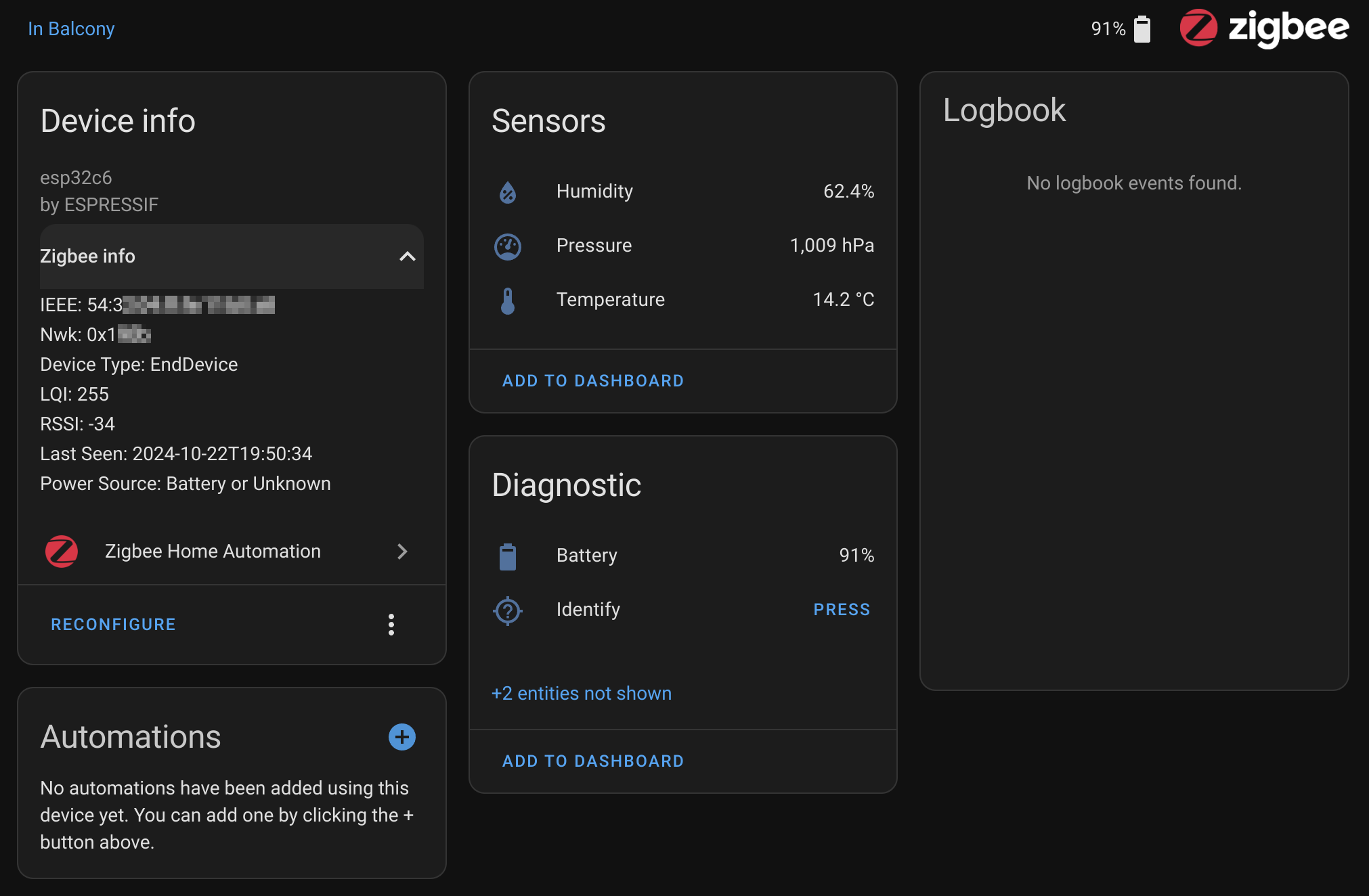Open the Battery 91% diagnostic row

[683, 556]
